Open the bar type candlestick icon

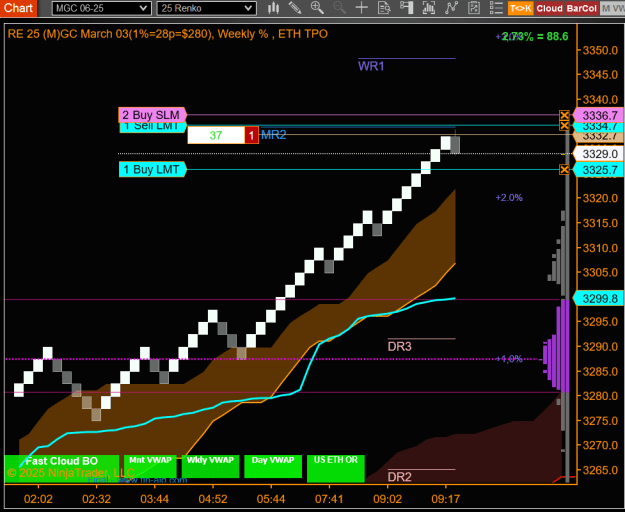point(273,8)
